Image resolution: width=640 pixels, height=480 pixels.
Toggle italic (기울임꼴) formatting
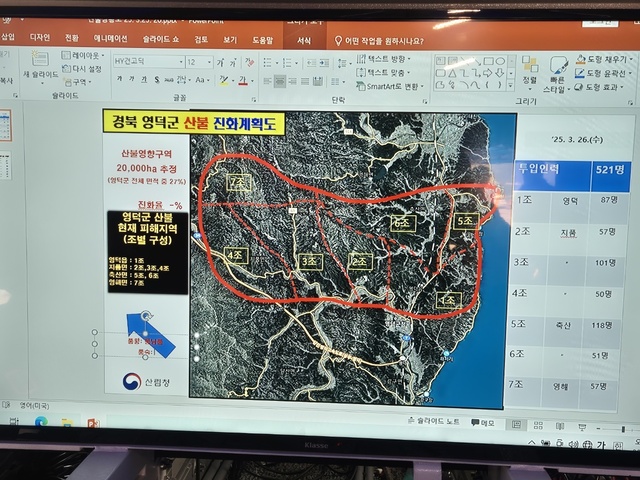[x=131, y=79]
